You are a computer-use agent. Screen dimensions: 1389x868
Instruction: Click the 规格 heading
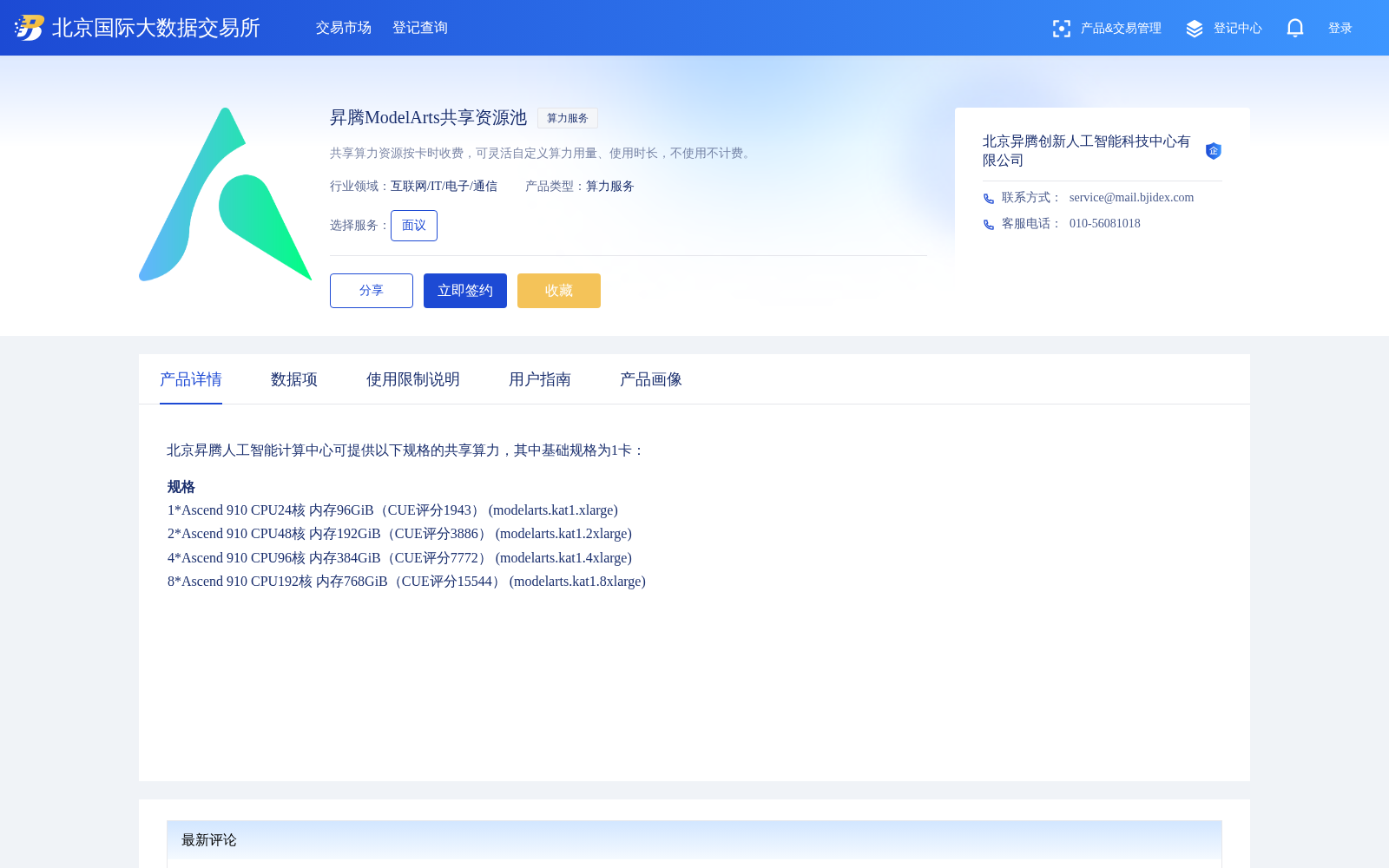pos(181,487)
